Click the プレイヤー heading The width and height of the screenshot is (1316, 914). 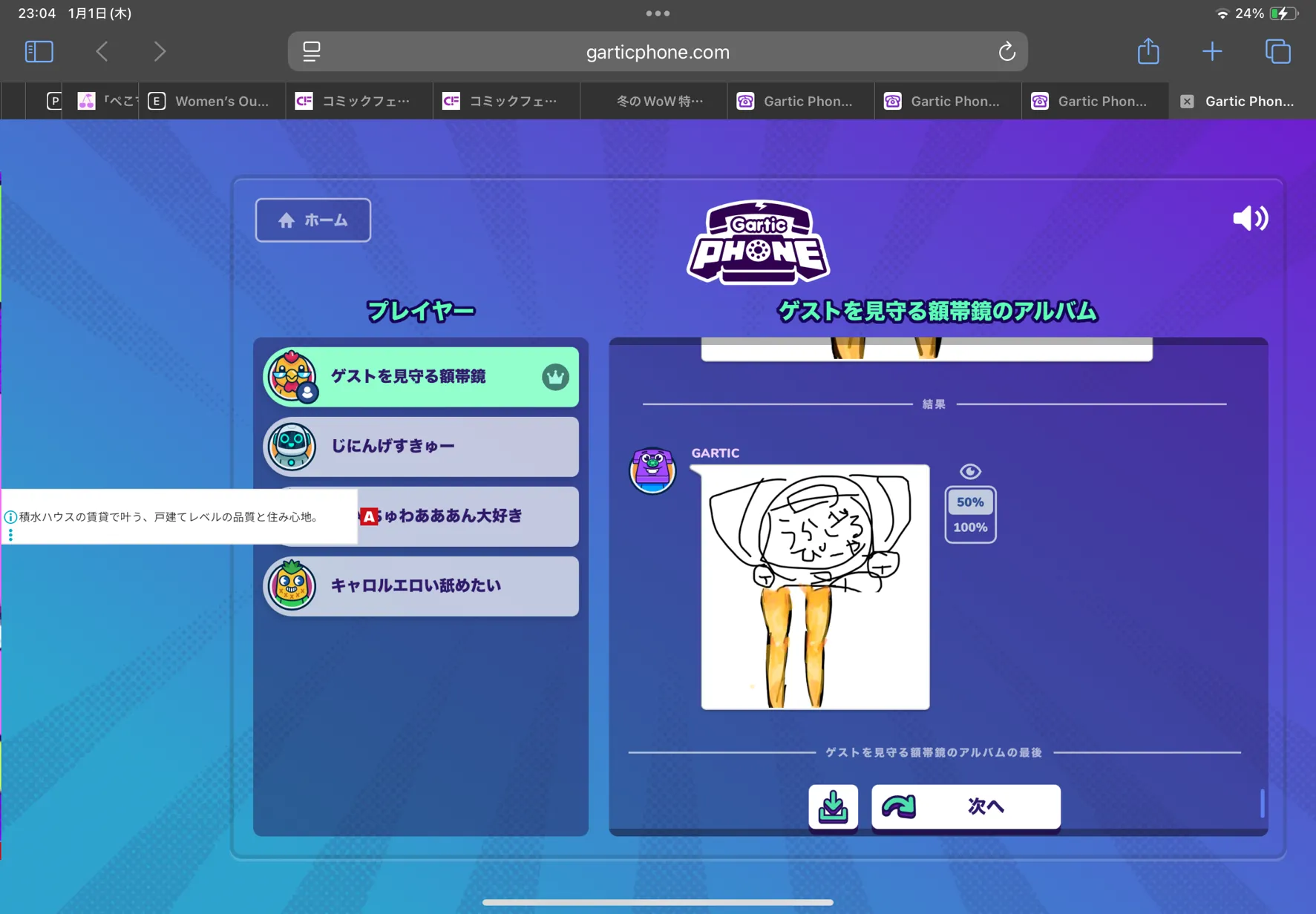point(421,311)
